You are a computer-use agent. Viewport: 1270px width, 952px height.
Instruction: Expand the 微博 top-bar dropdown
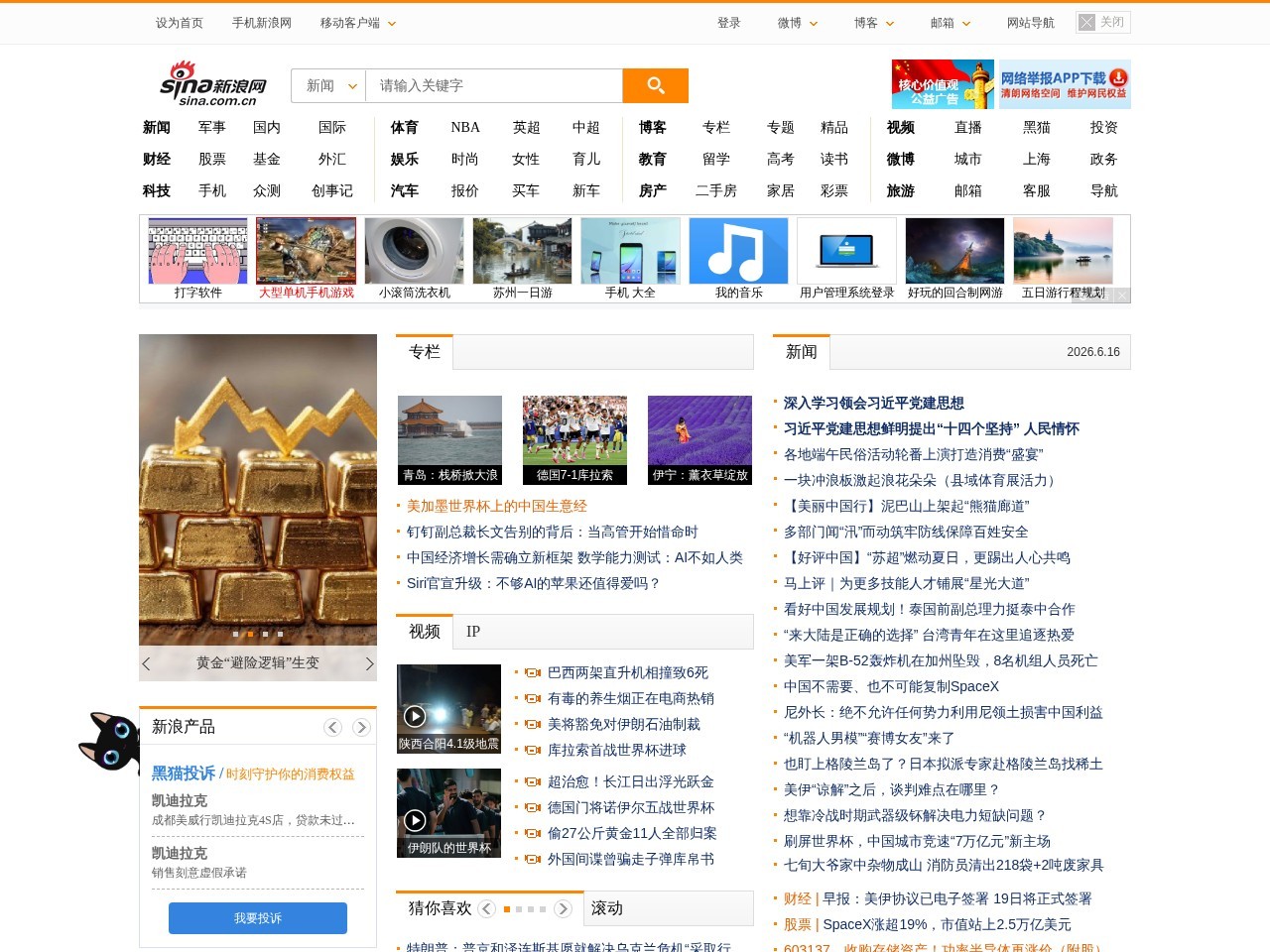[798, 23]
